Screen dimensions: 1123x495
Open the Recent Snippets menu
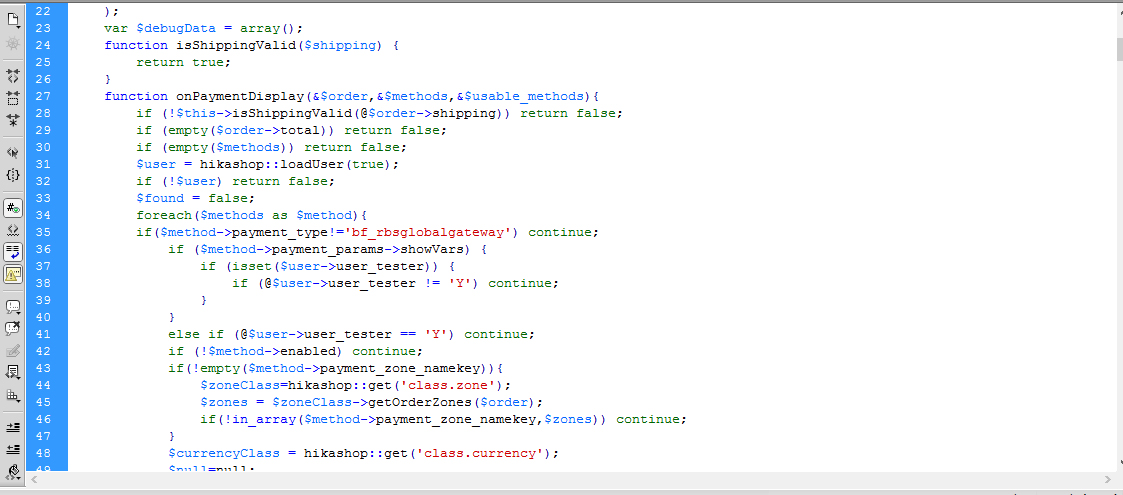click(x=13, y=373)
